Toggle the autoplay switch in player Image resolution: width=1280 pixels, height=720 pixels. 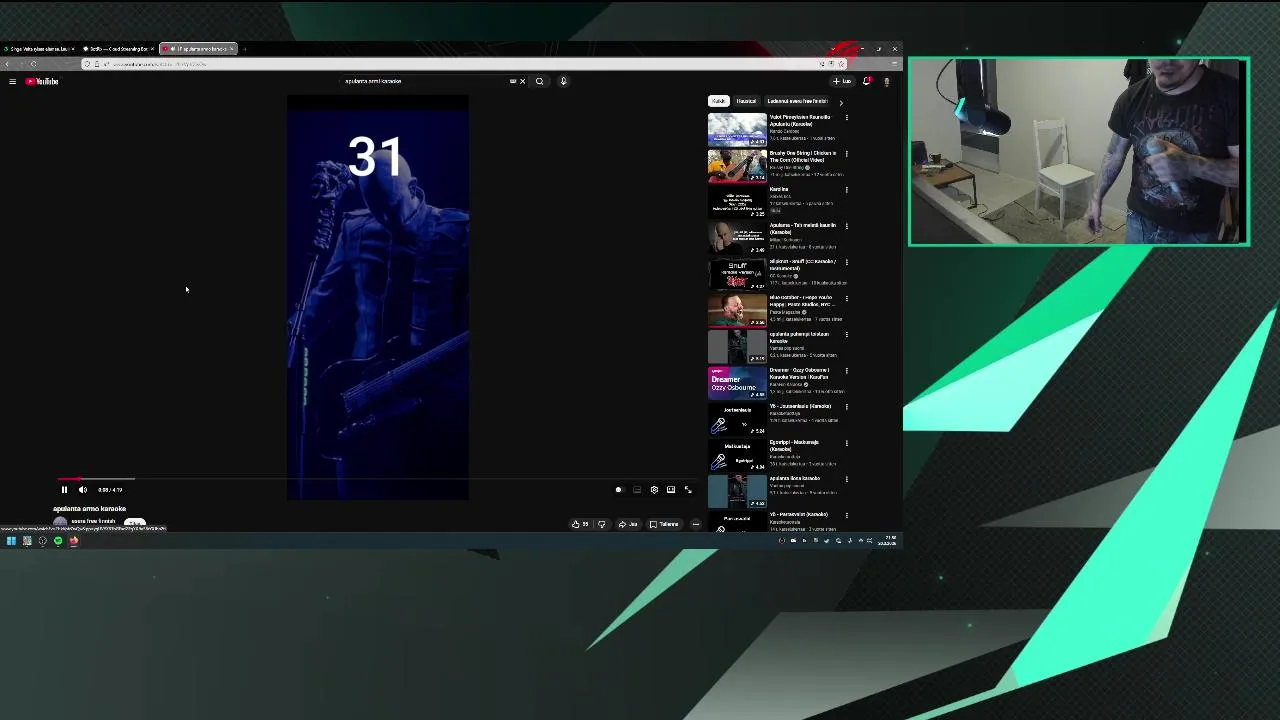pos(618,490)
